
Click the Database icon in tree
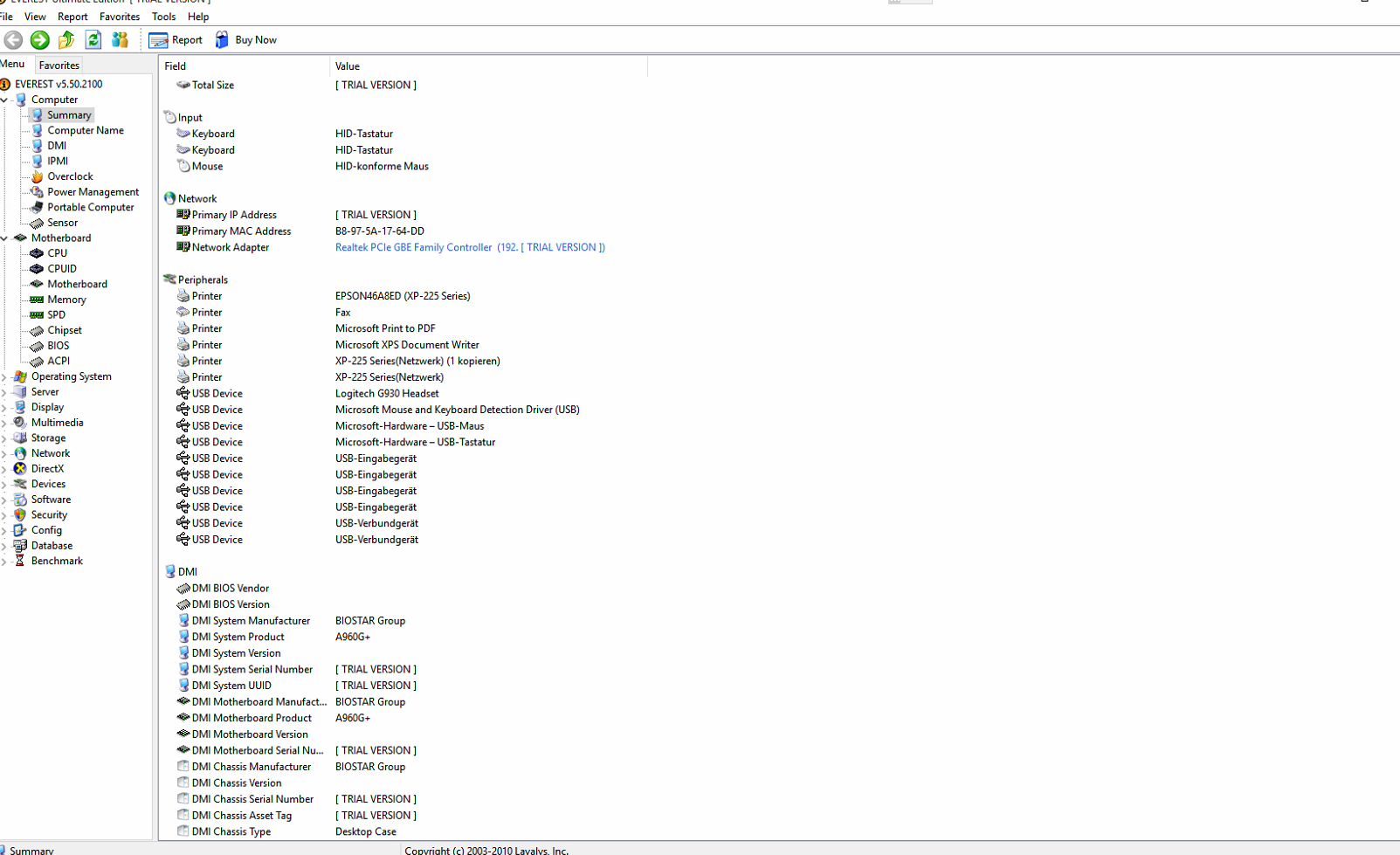[x=20, y=546]
